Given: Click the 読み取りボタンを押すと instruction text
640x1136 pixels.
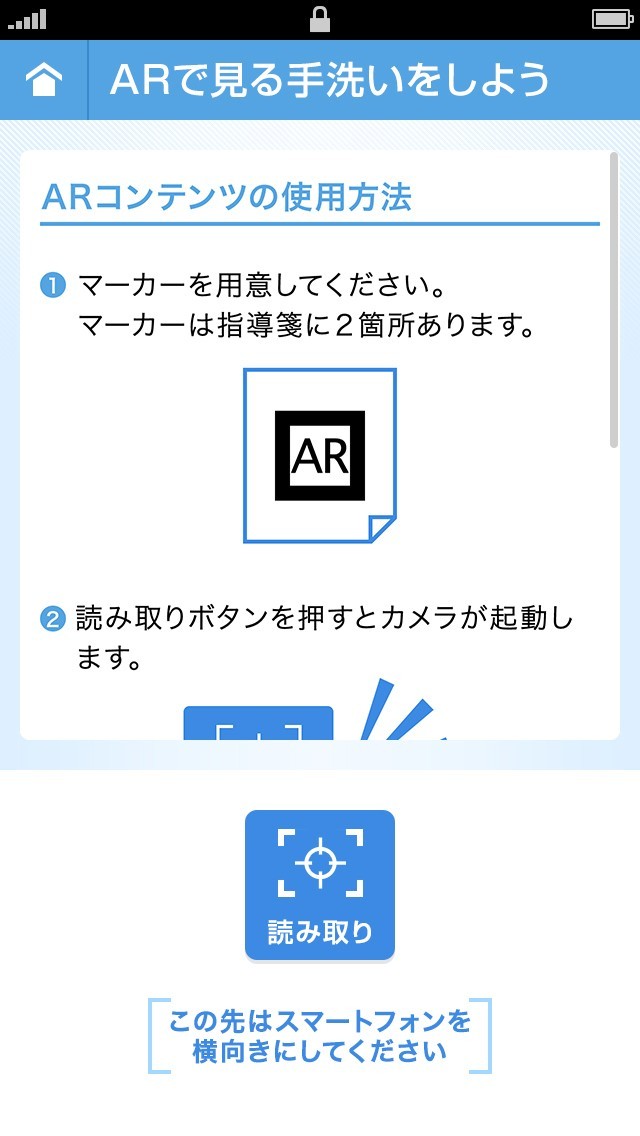Looking at the screenshot, I should click(325, 638).
